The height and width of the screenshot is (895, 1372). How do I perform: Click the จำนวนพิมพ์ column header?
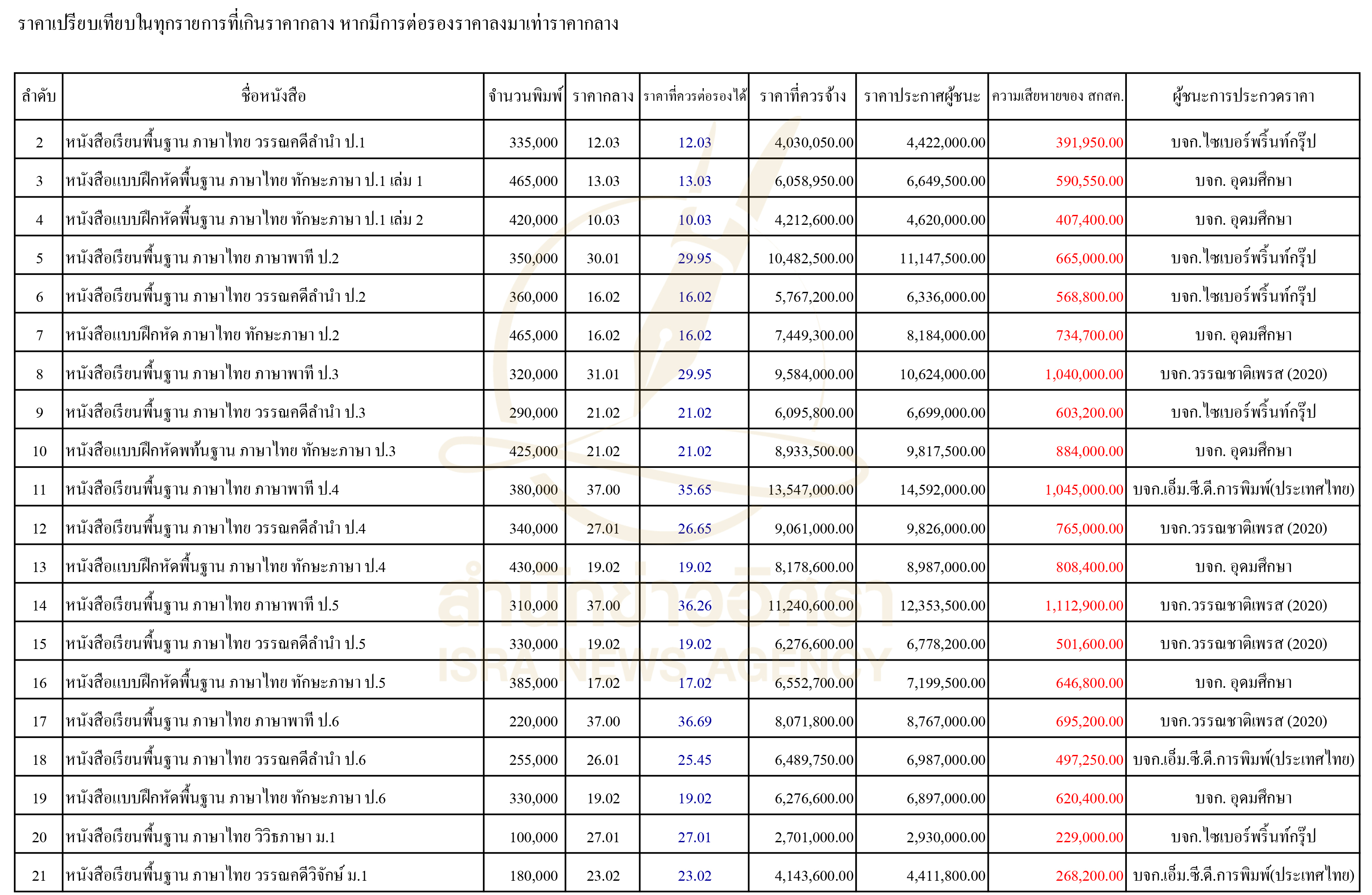coord(524,96)
